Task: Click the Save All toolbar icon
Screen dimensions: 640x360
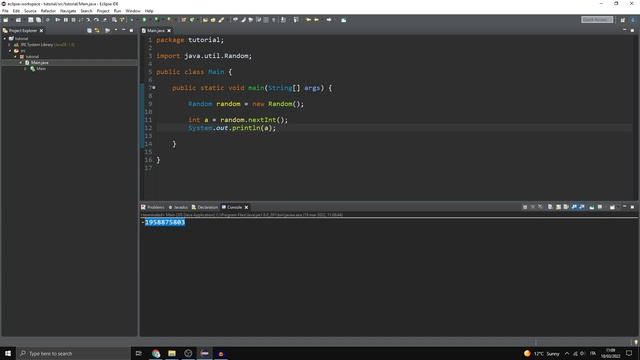Action: pos(38,20)
